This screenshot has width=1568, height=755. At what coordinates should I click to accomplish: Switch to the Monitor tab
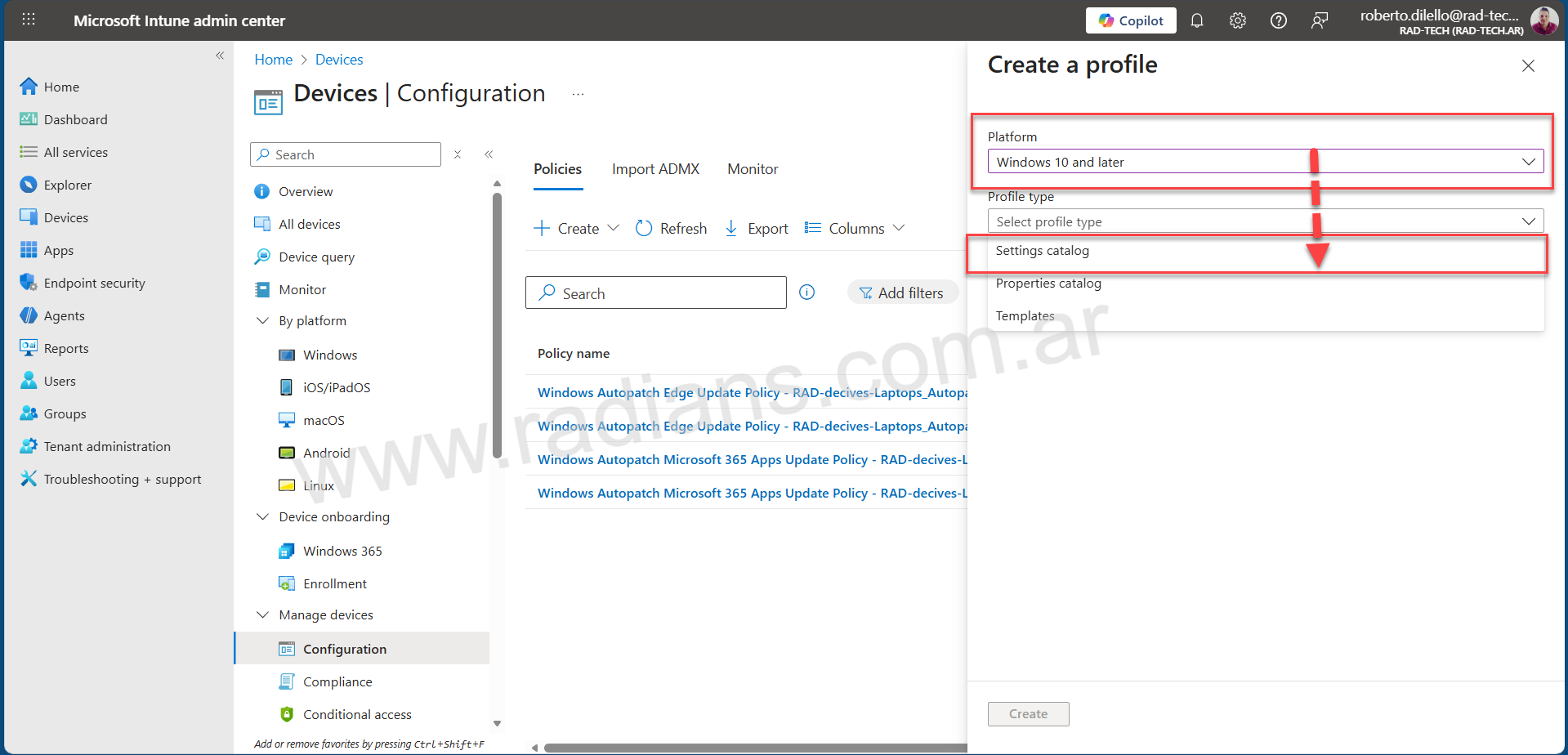(x=752, y=169)
